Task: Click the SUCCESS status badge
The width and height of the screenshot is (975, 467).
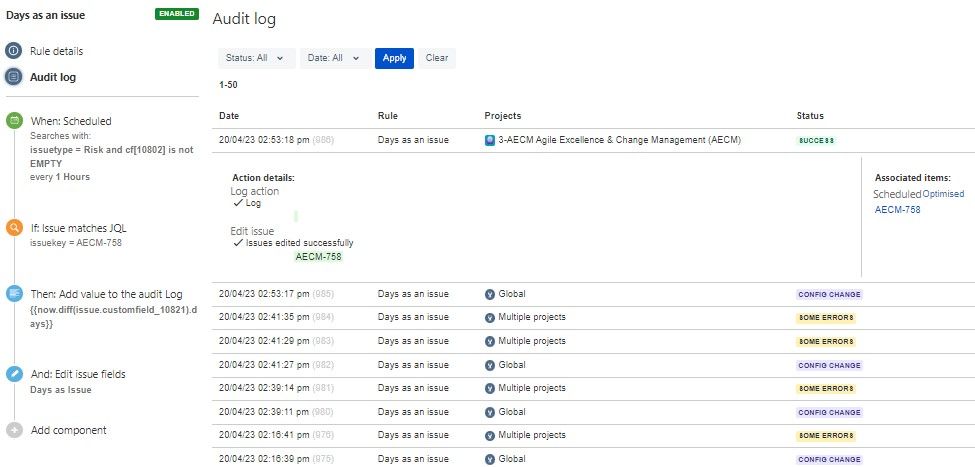Action: coord(816,141)
